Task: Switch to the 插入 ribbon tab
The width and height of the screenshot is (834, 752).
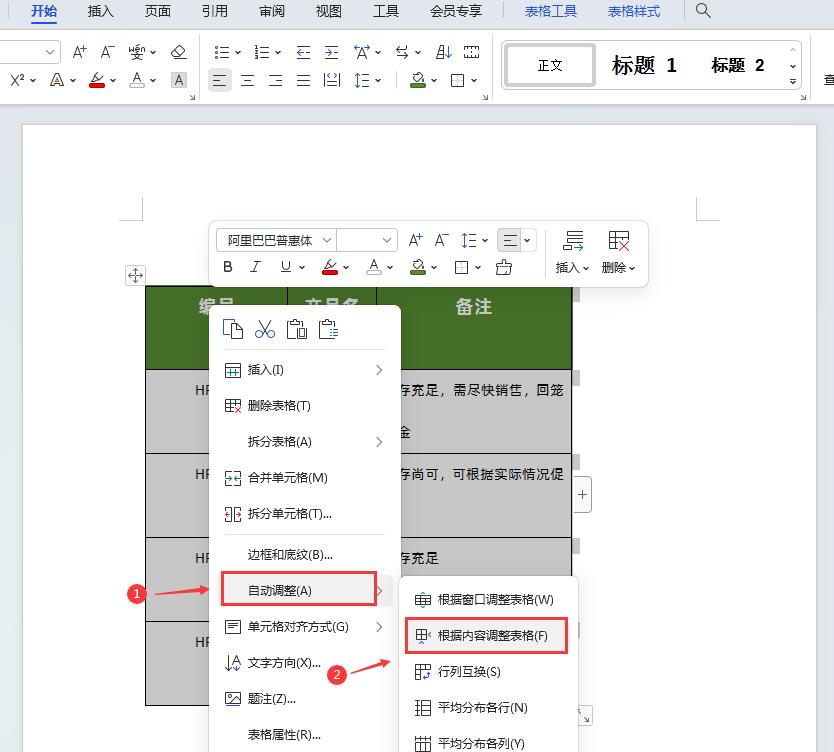Action: click(101, 11)
